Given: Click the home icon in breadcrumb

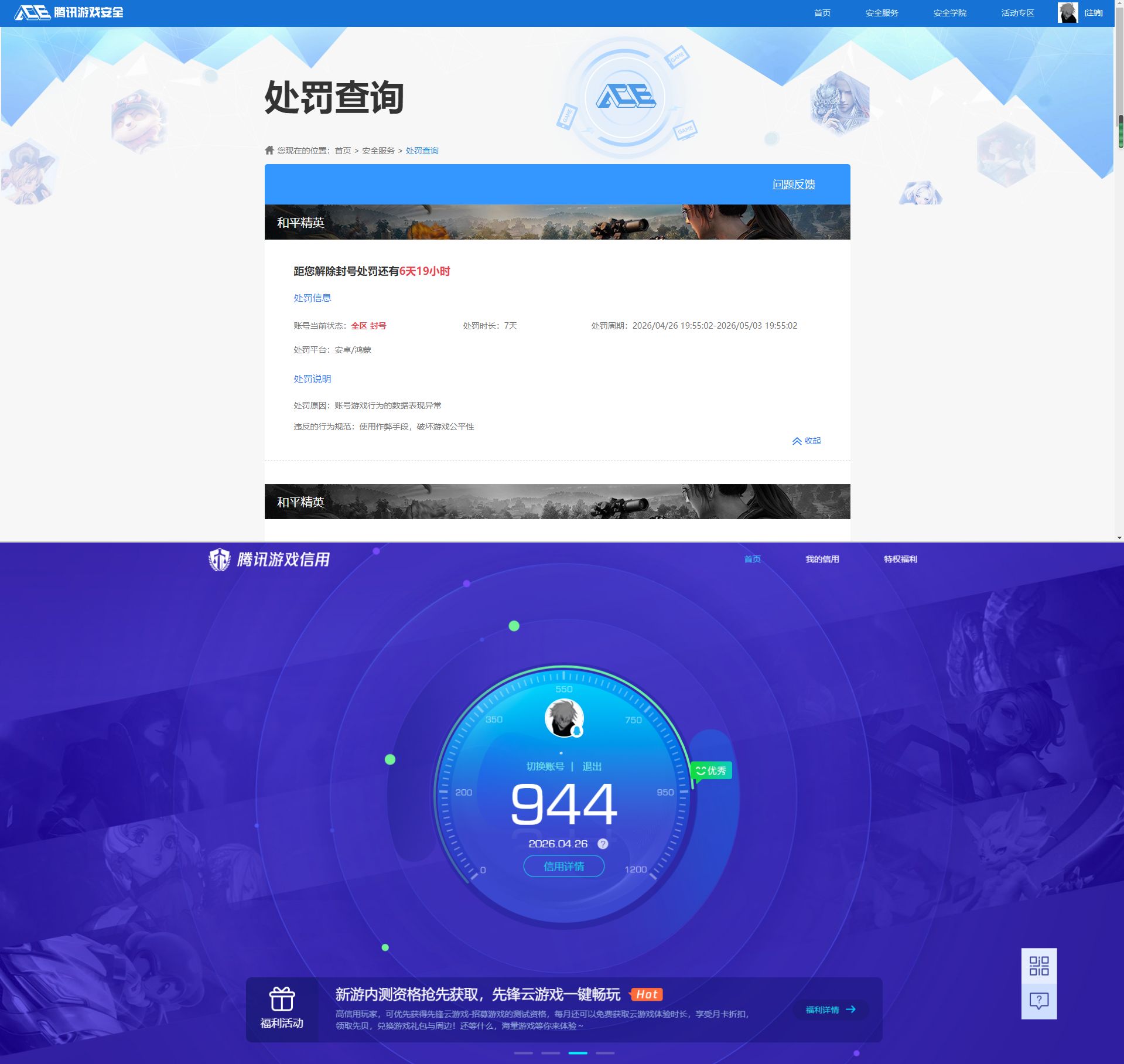Looking at the screenshot, I should 269,150.
